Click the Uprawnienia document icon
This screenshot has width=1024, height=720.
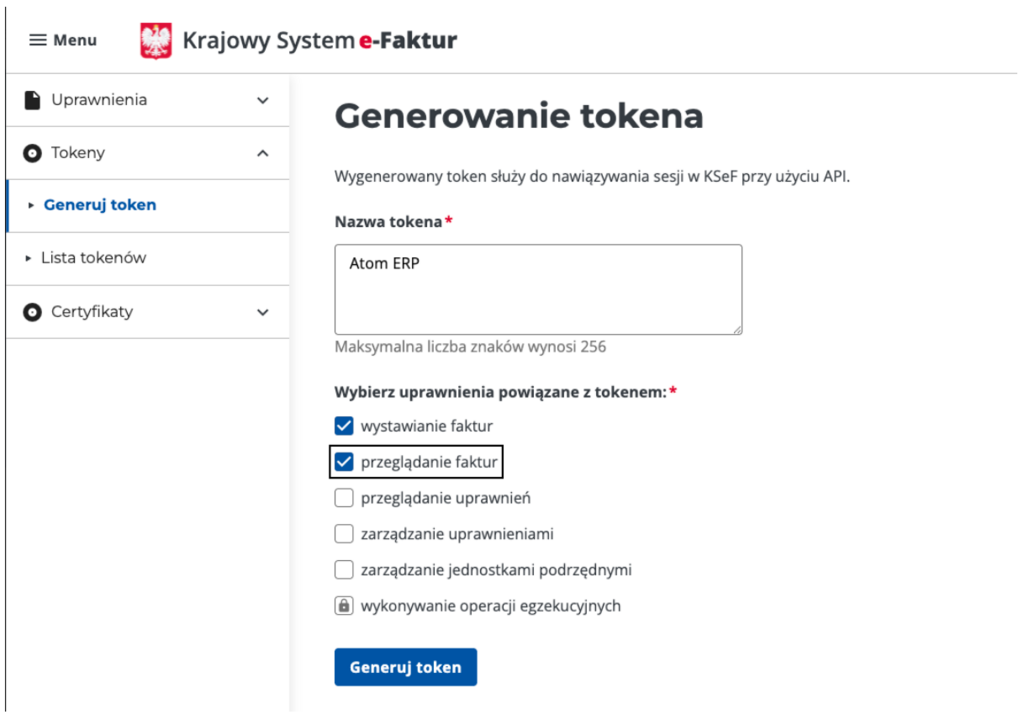tap(33, 100)
